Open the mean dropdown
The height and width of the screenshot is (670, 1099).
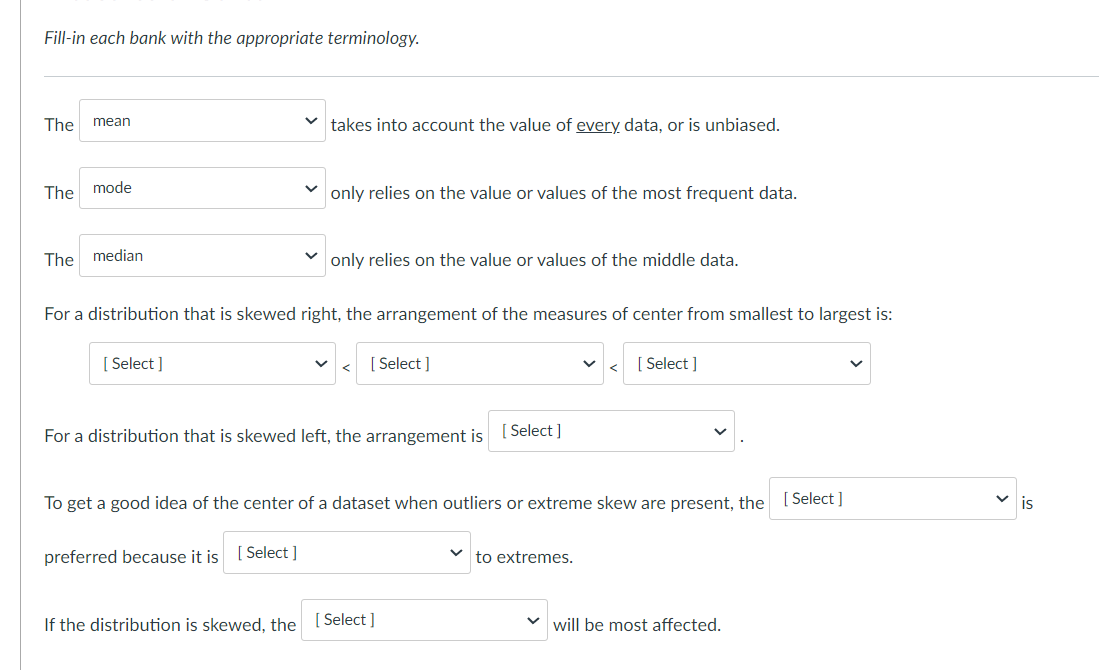(200, 120)
